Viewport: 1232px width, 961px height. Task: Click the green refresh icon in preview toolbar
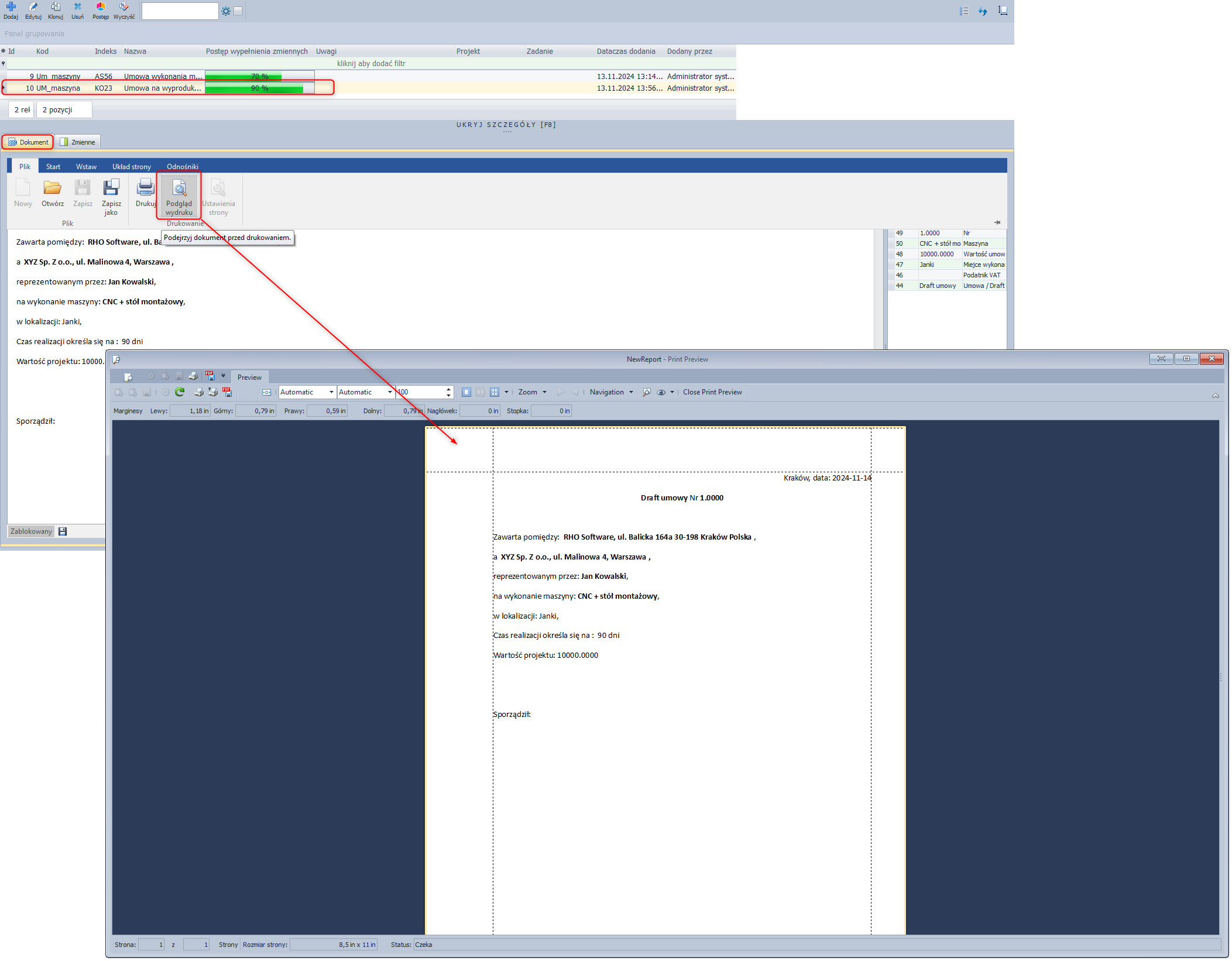click(x=180, y=392)
